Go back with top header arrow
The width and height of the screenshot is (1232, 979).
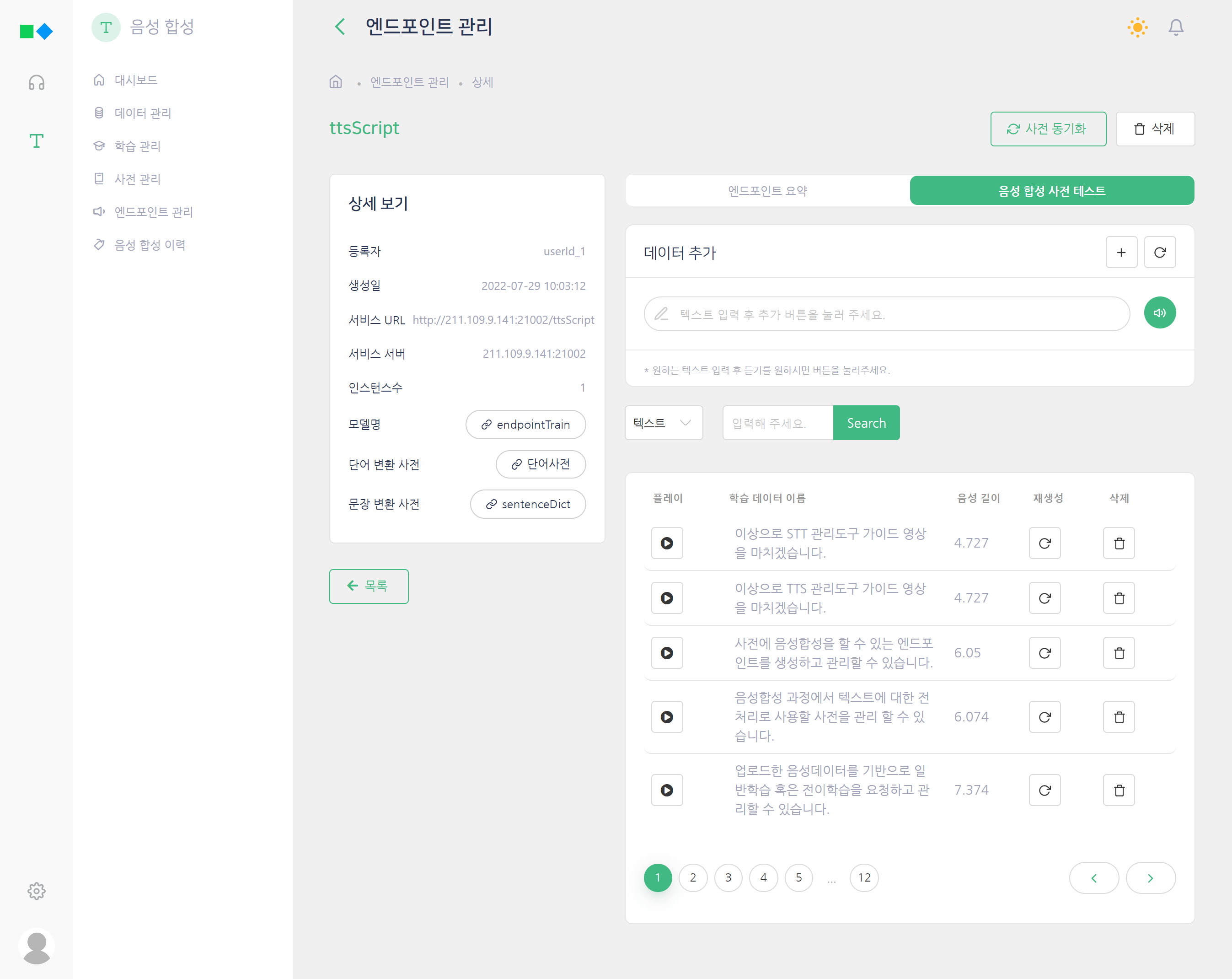(340, 26)
